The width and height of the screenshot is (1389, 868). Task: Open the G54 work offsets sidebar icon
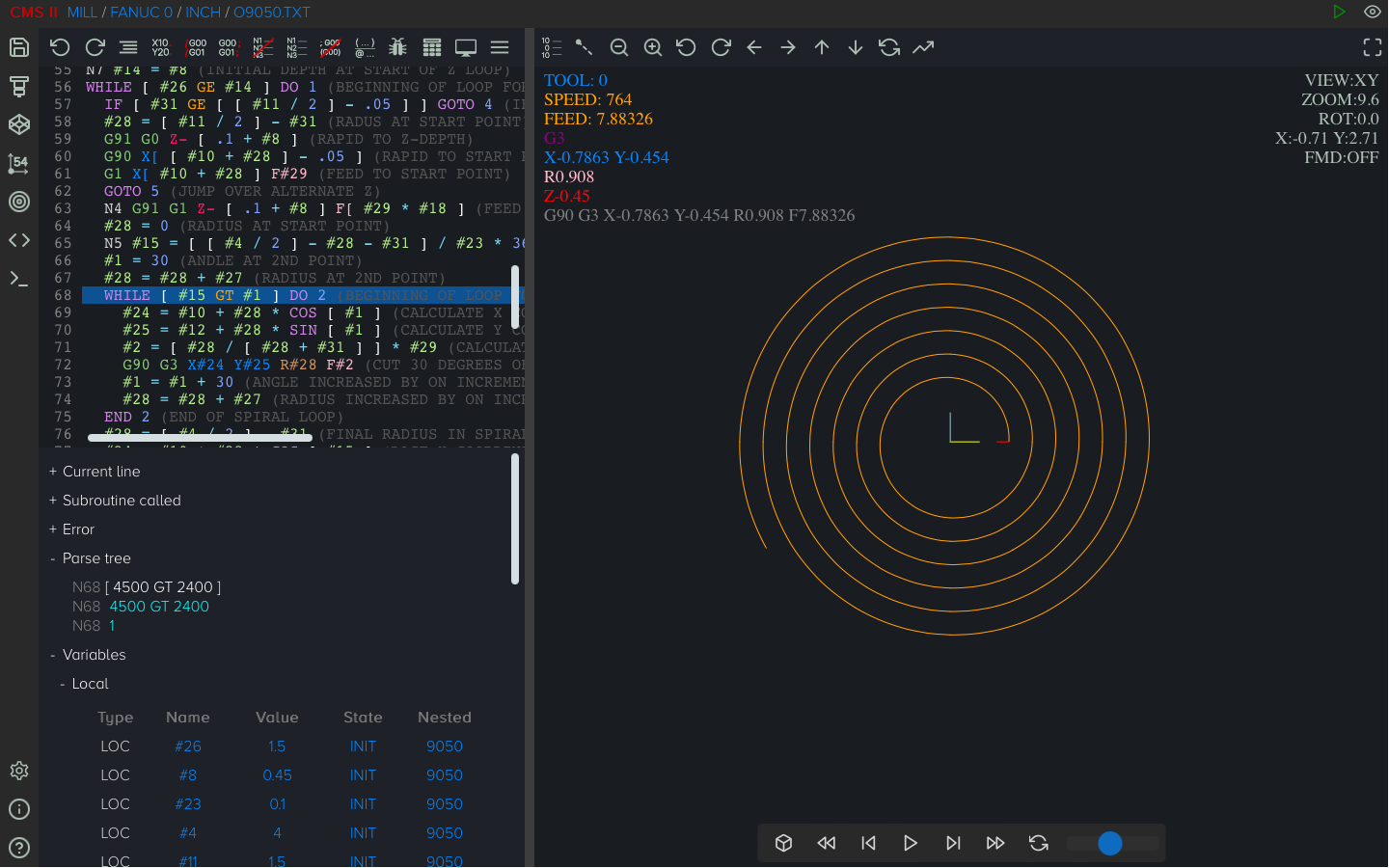click(19, 163)
